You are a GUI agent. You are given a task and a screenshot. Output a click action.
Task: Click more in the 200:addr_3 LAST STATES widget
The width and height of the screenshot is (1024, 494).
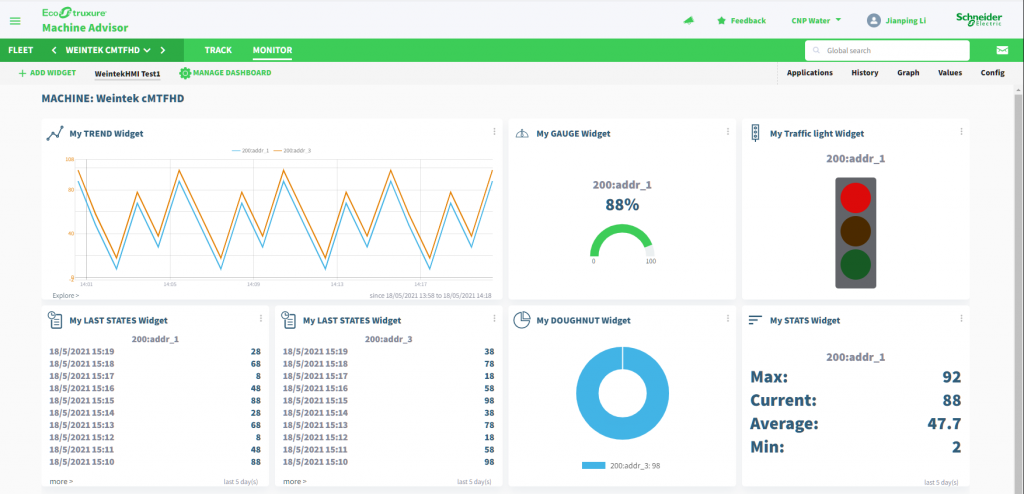(x=295, y=482)
